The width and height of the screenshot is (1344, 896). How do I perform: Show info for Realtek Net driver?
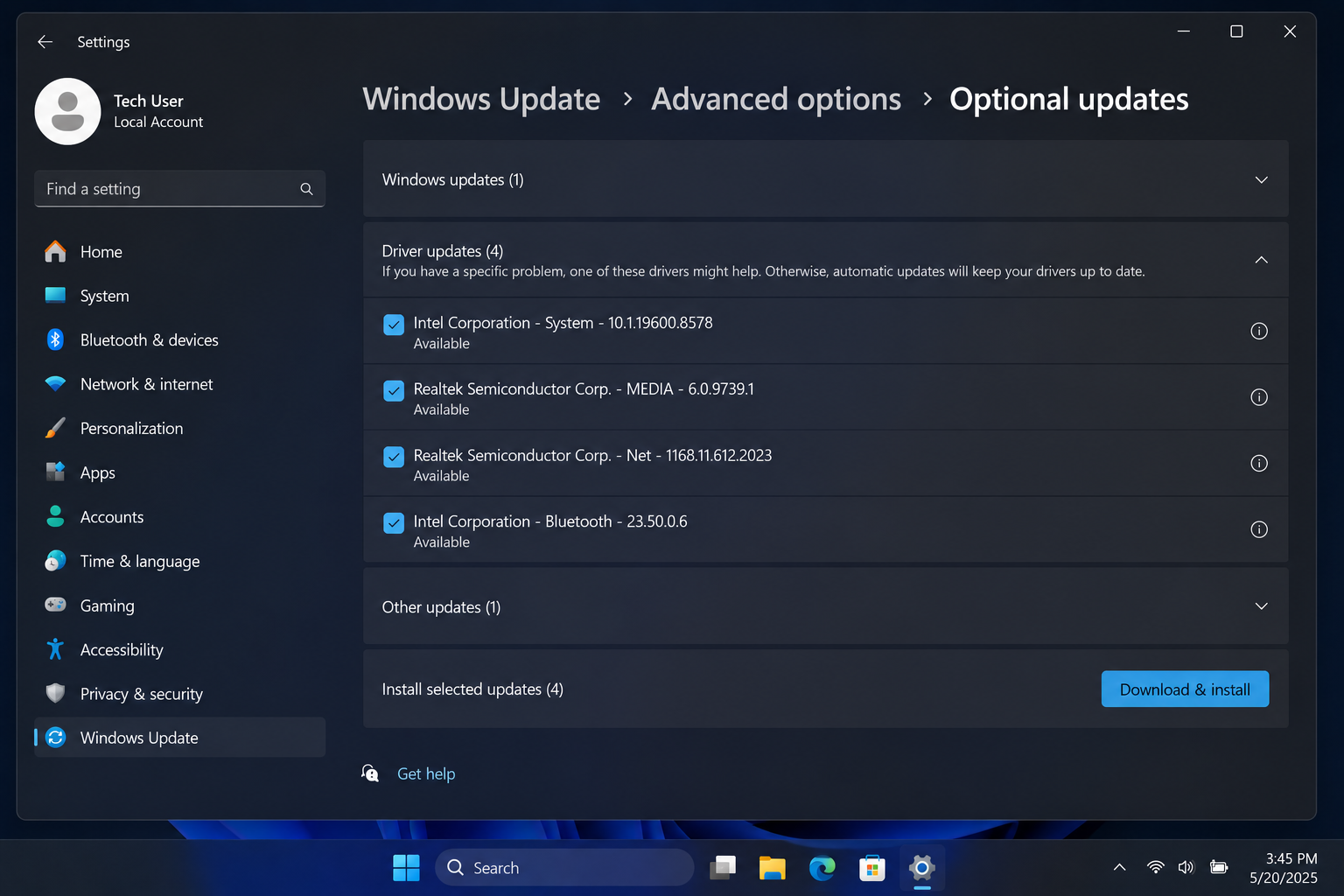(x=1259, y=463)
